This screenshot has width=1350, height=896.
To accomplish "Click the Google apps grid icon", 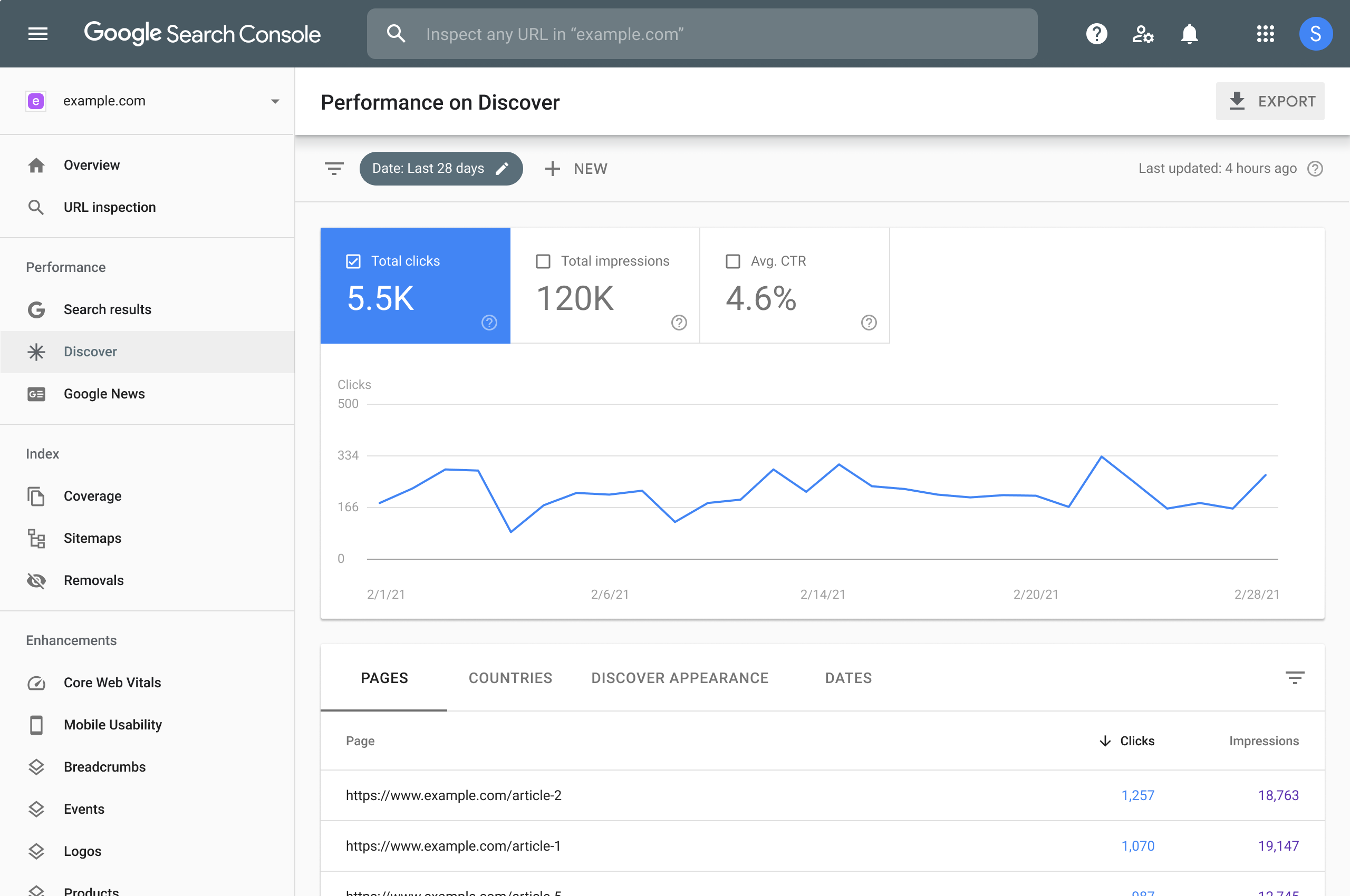I will tap(1265, 34).
